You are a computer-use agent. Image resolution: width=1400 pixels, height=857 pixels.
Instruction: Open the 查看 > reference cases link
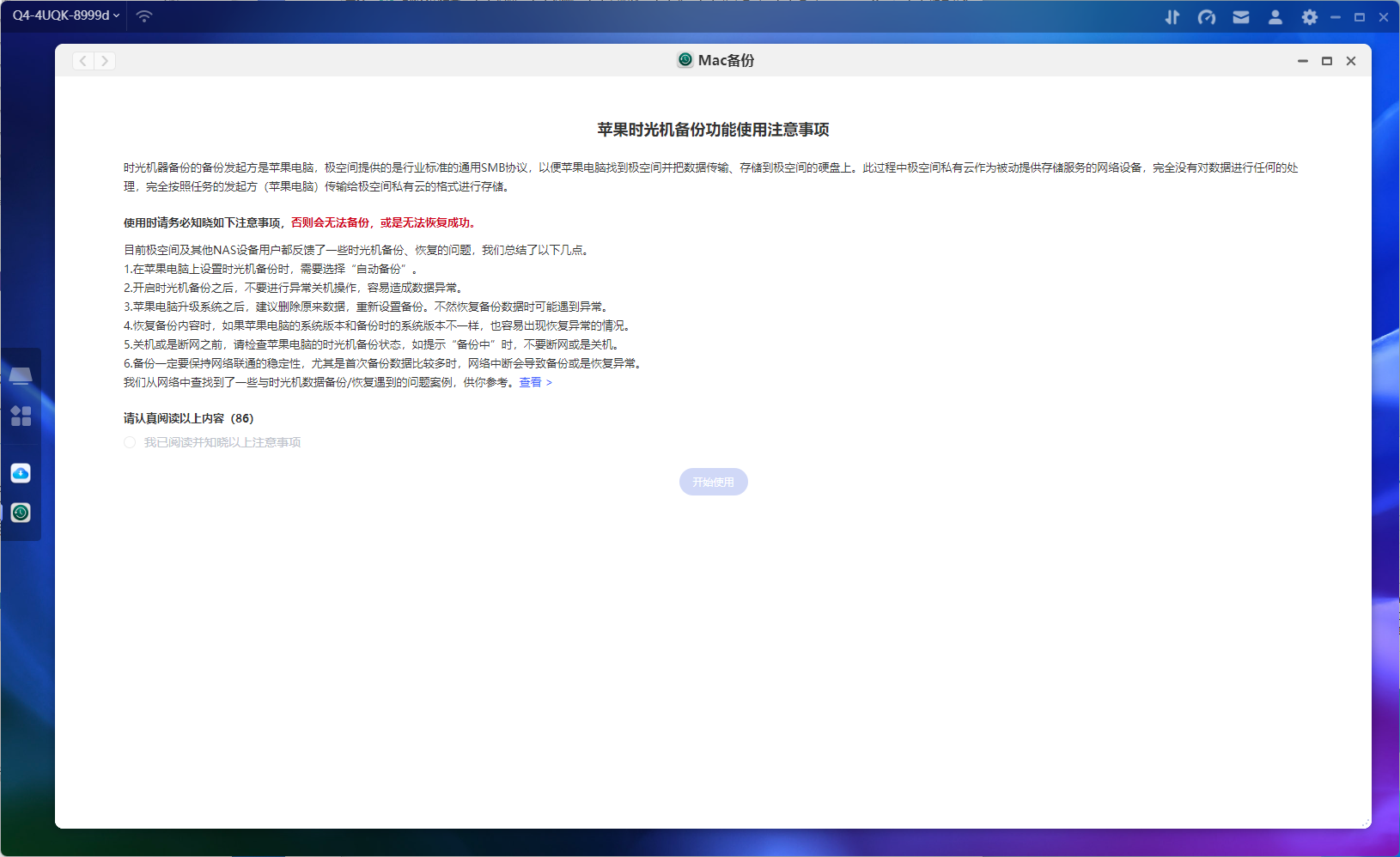[535, 383]
